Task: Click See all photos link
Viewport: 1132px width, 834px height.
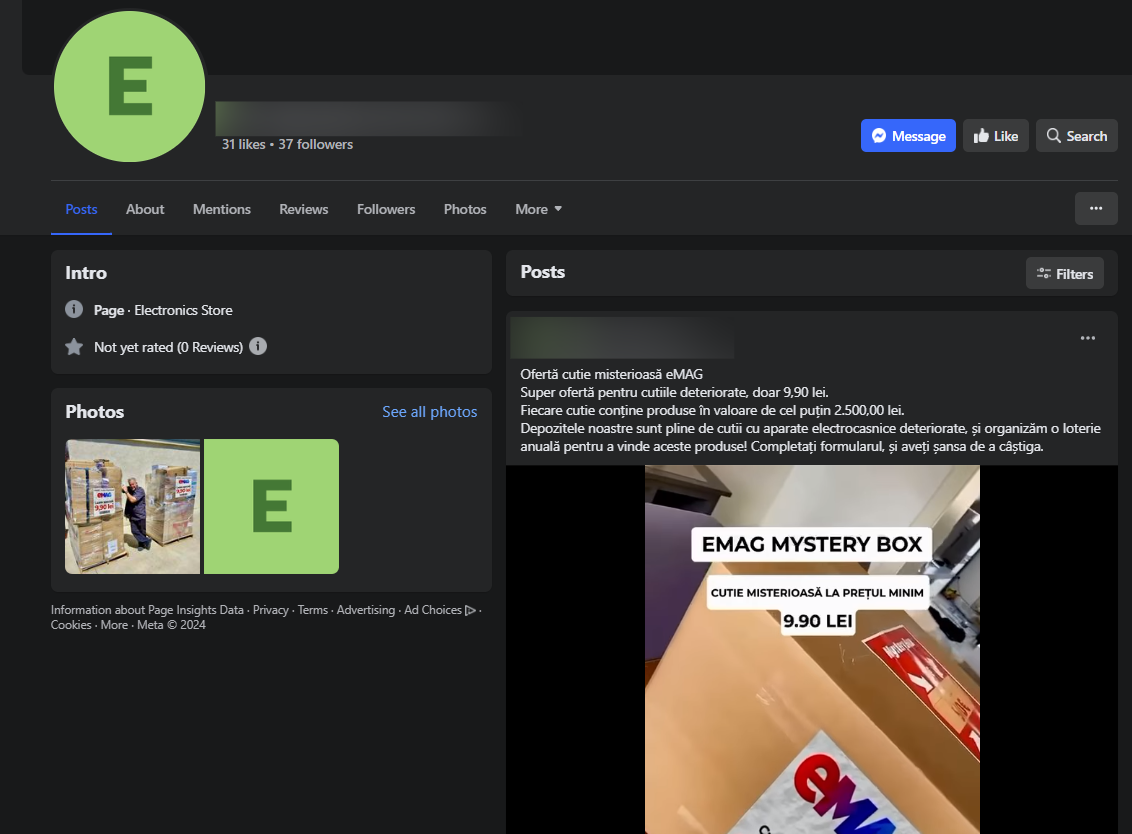Action: coord(429,412)
